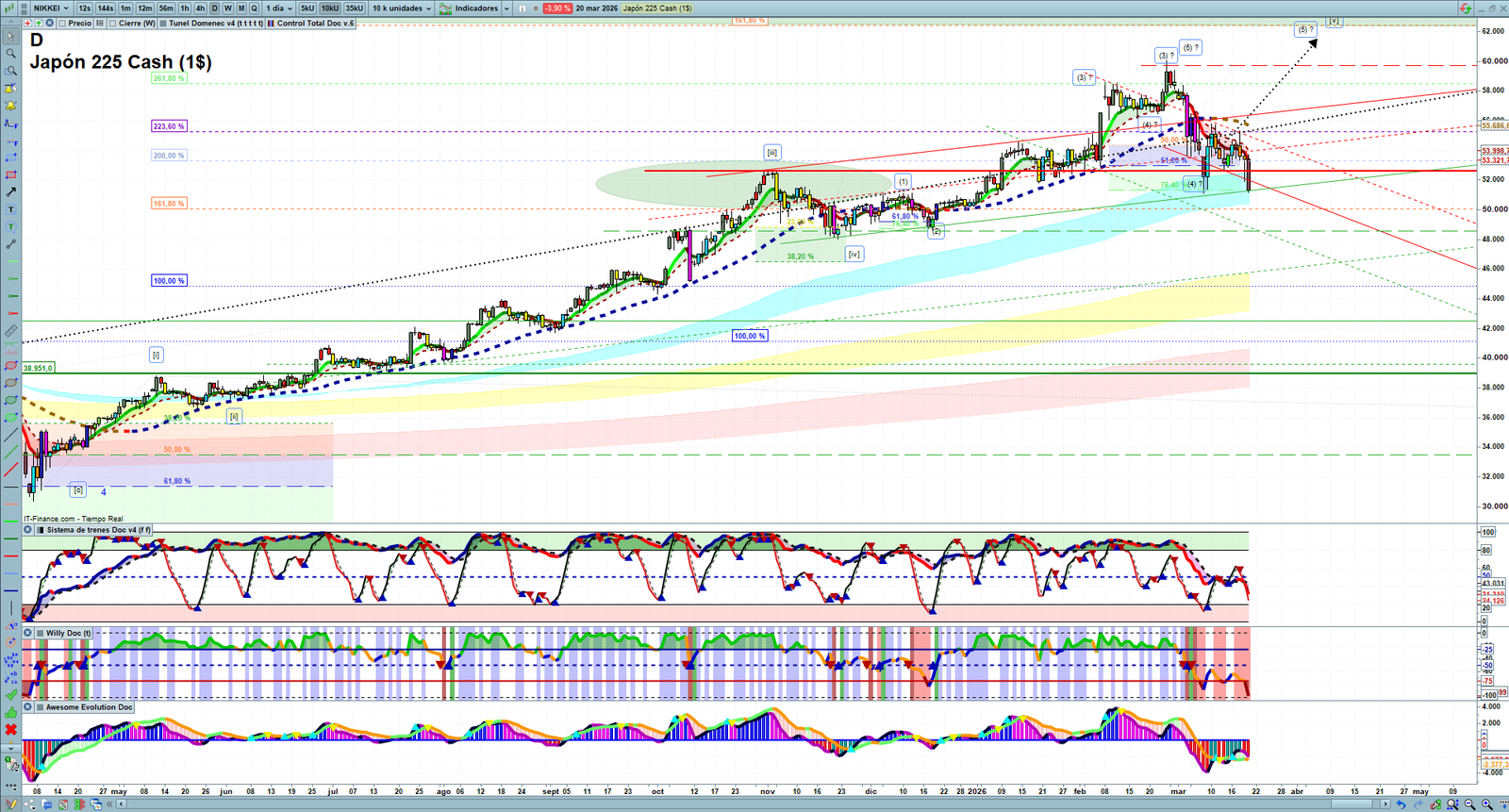Expand the arrow next to Indicadores
This screenshot has width=1509, height=812.
click(x=506, y=8)
